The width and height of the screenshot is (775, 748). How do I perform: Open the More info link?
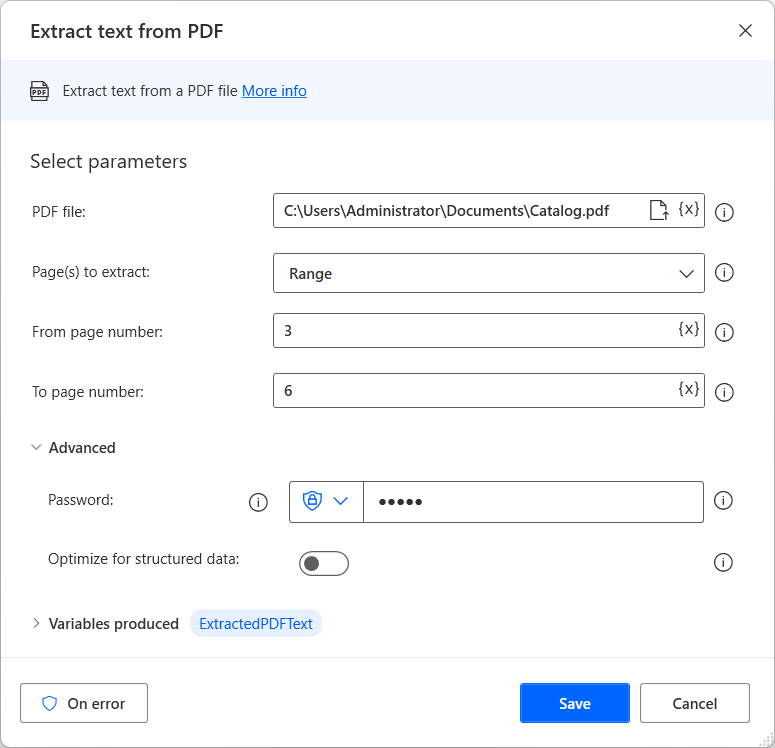274,91
